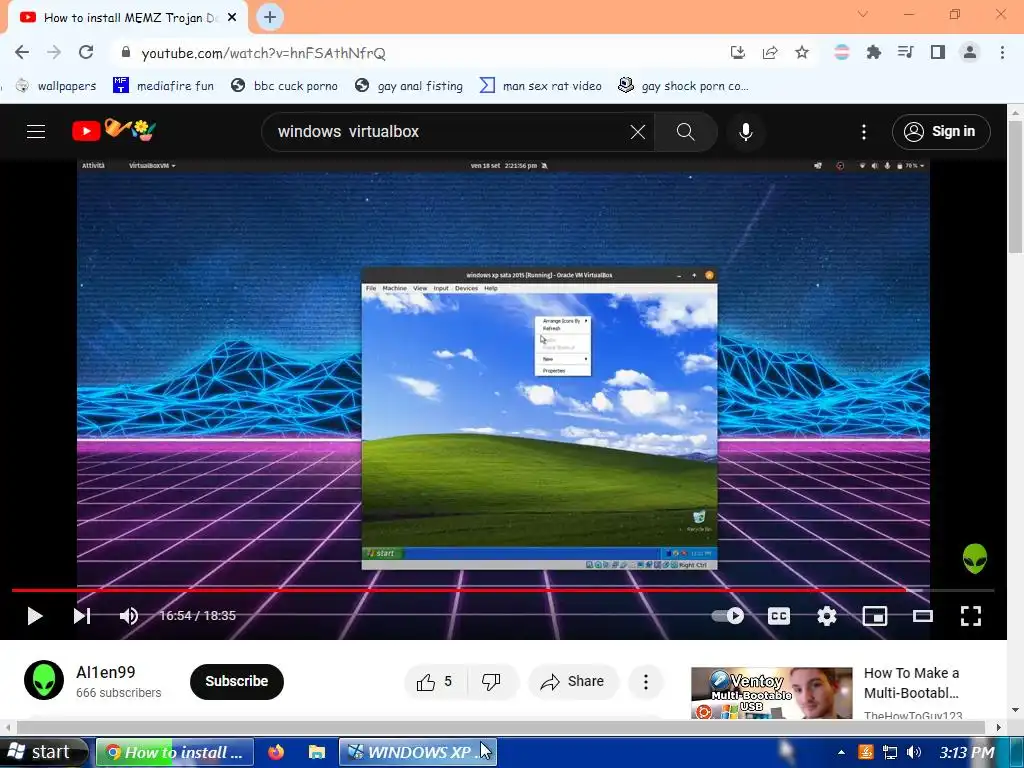Enter full screen mode
Image resolution: width=1024 pixels, height=768 pixels.
[971, 616]
